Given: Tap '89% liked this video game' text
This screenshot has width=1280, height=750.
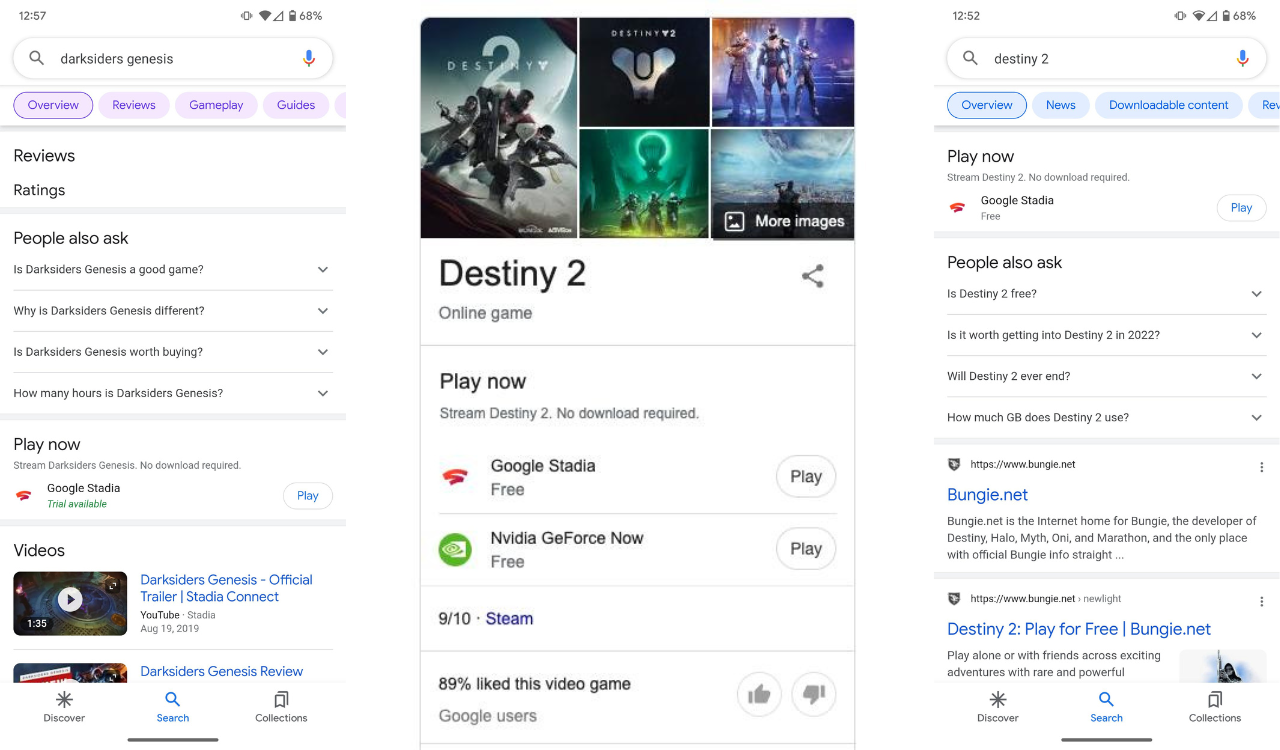Looking at the screenshot, I should 534,684.
